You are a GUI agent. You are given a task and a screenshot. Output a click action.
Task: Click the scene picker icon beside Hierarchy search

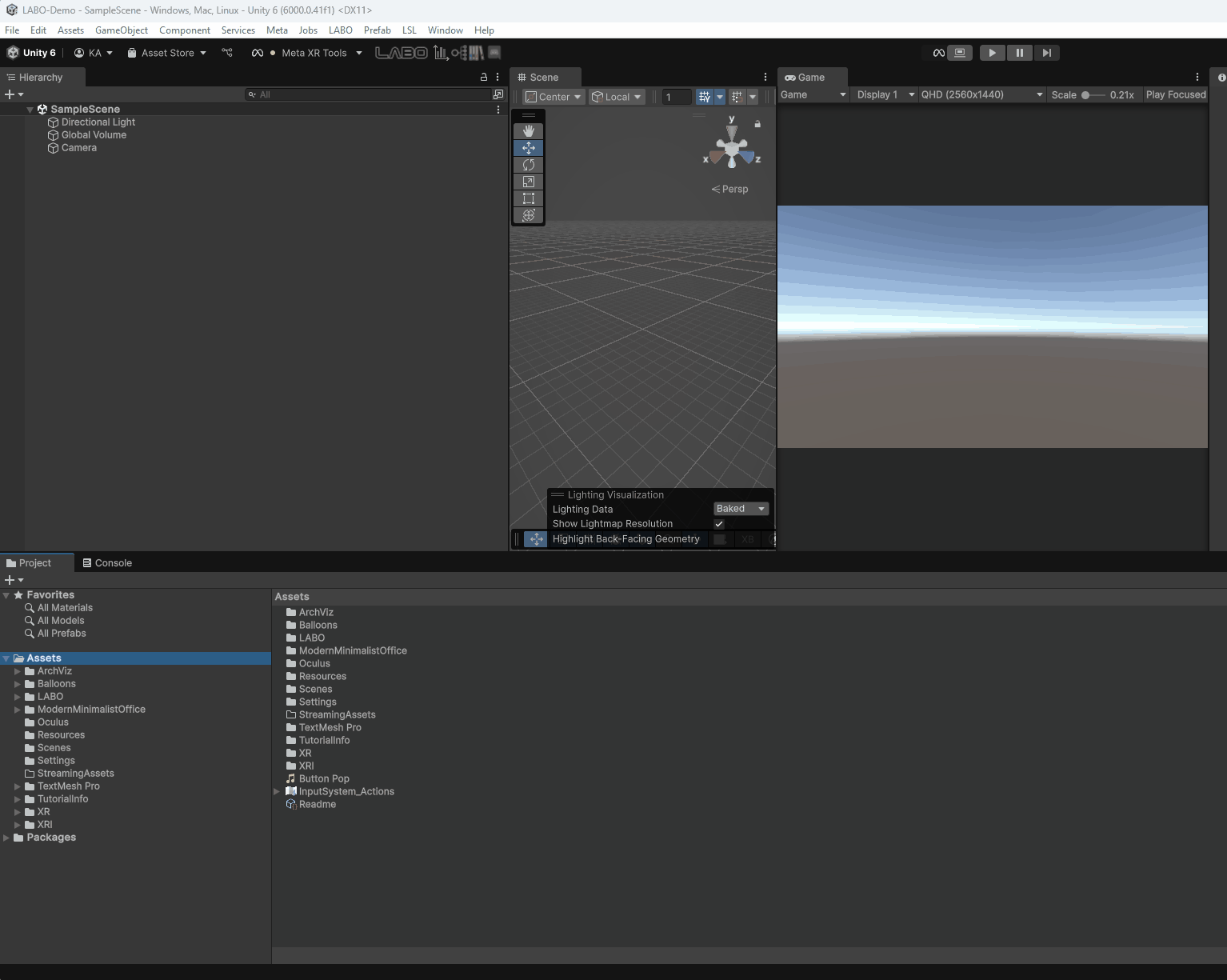coord(498,94)
